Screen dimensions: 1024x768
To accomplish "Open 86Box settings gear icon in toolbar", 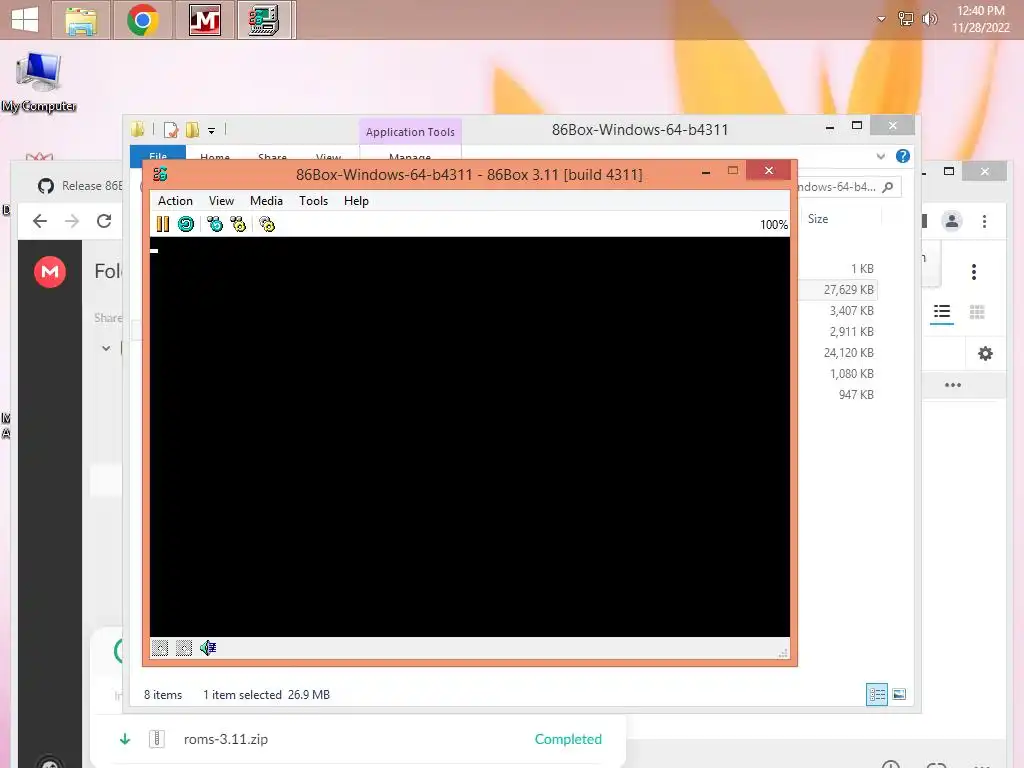I will (x=267, y=225).
